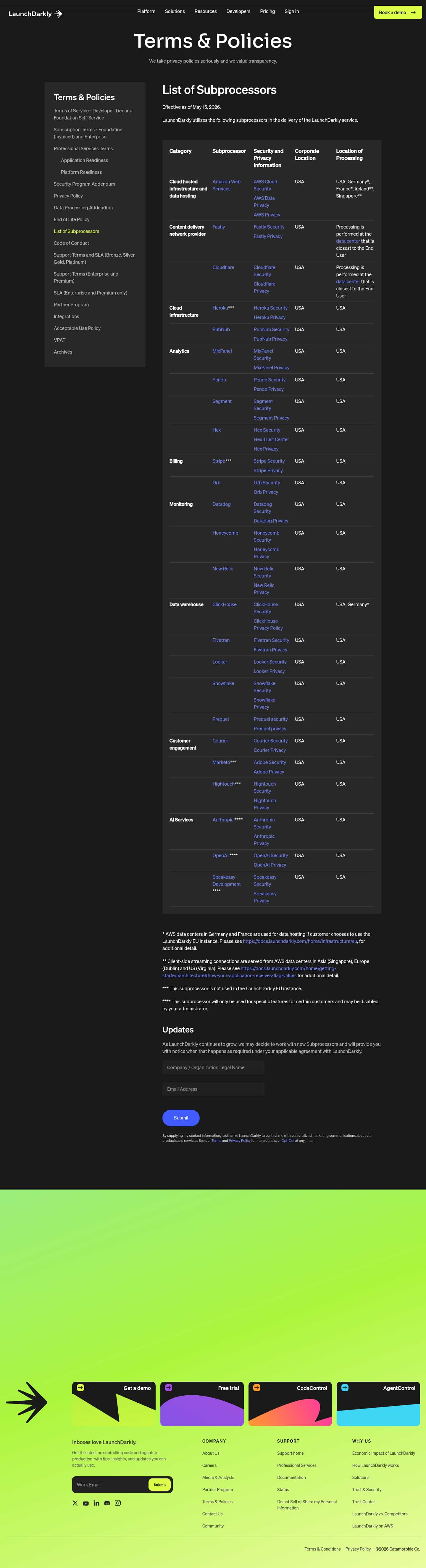Open the Resources menu
Image resolution: width=426 pixels, height=1568 pixels.
tap(205, 12)
